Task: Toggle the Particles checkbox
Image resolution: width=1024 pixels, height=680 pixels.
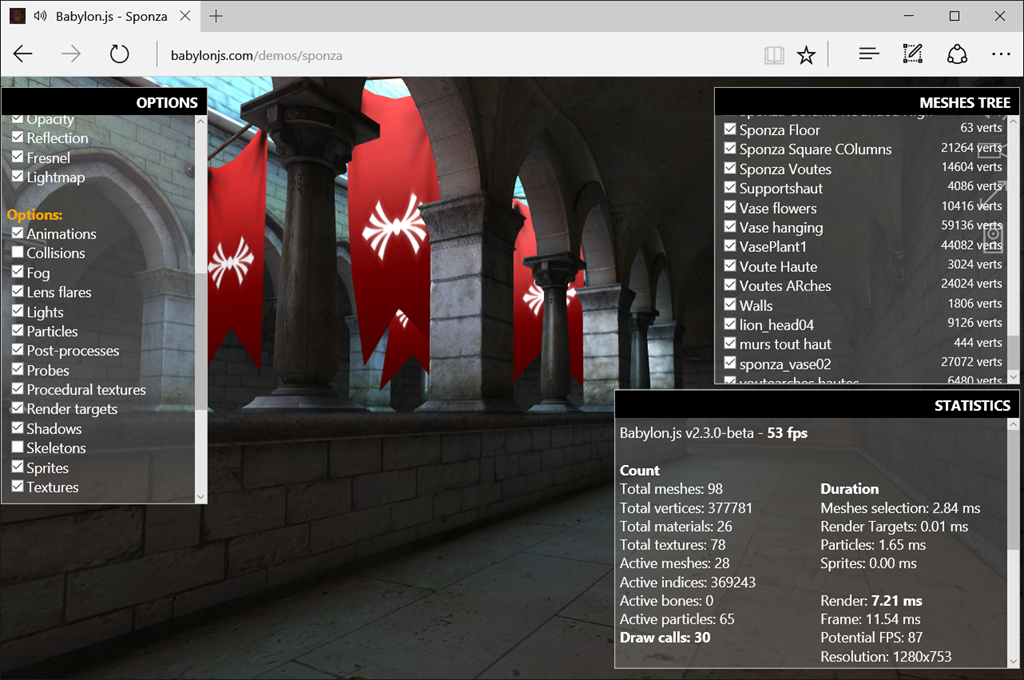Action: (x=18, y=331)
